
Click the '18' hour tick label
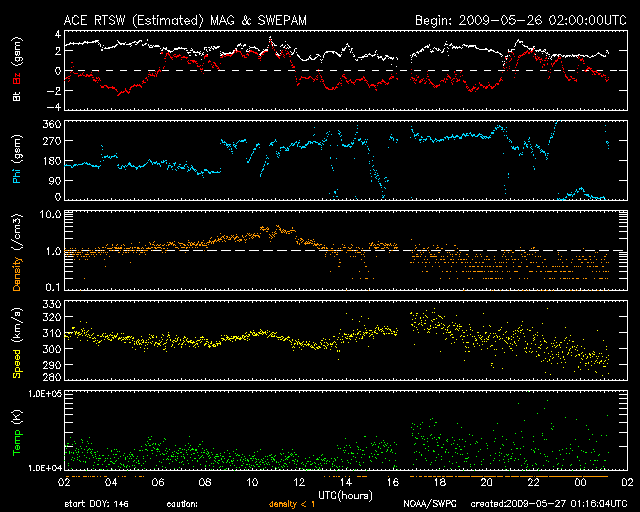click(440, 483)
